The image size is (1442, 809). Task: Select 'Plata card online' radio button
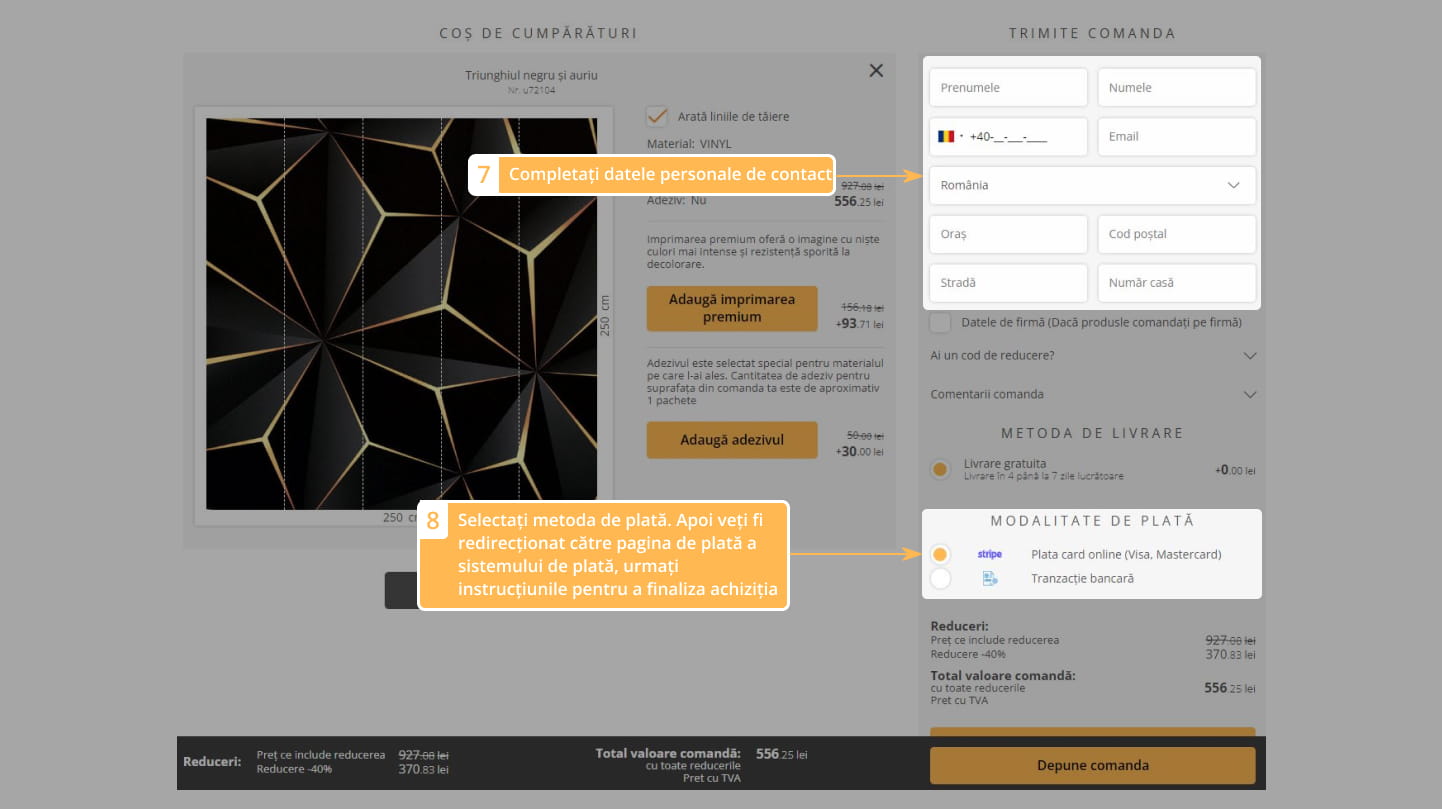pyautogui.click(x=940, y=554)
